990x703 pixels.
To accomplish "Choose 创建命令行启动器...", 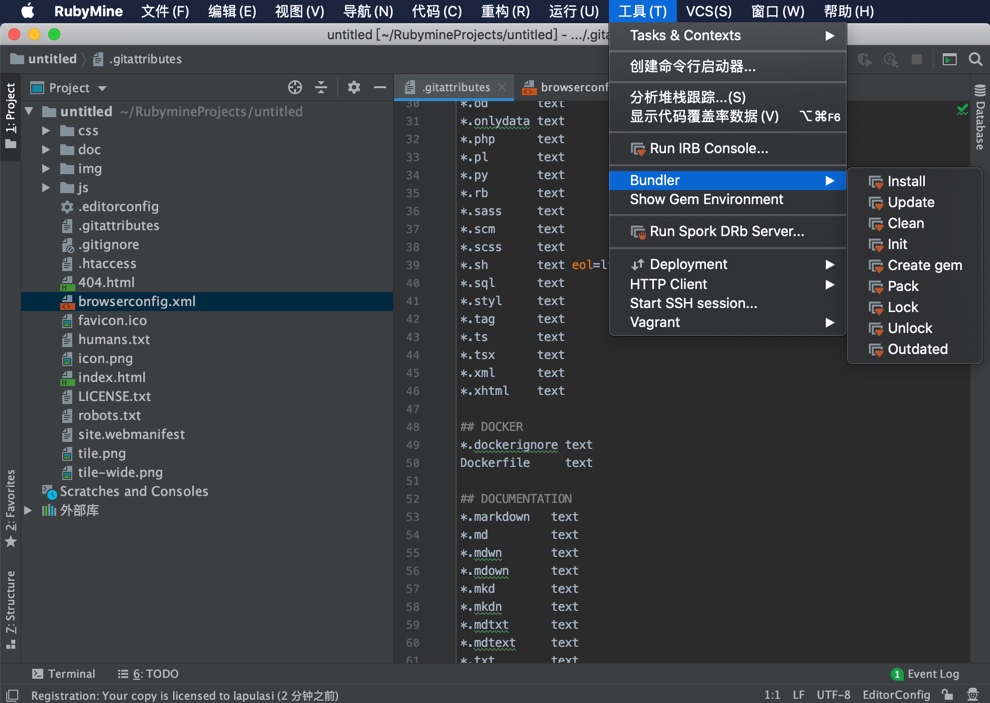I will coord(727,66).
